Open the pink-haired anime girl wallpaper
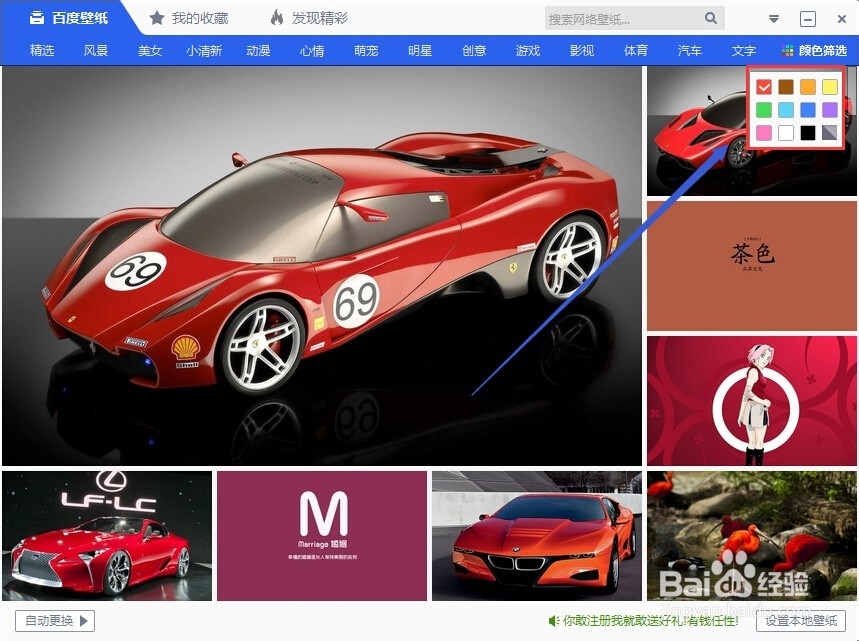859x641 pixels. [x=752, y=401]
